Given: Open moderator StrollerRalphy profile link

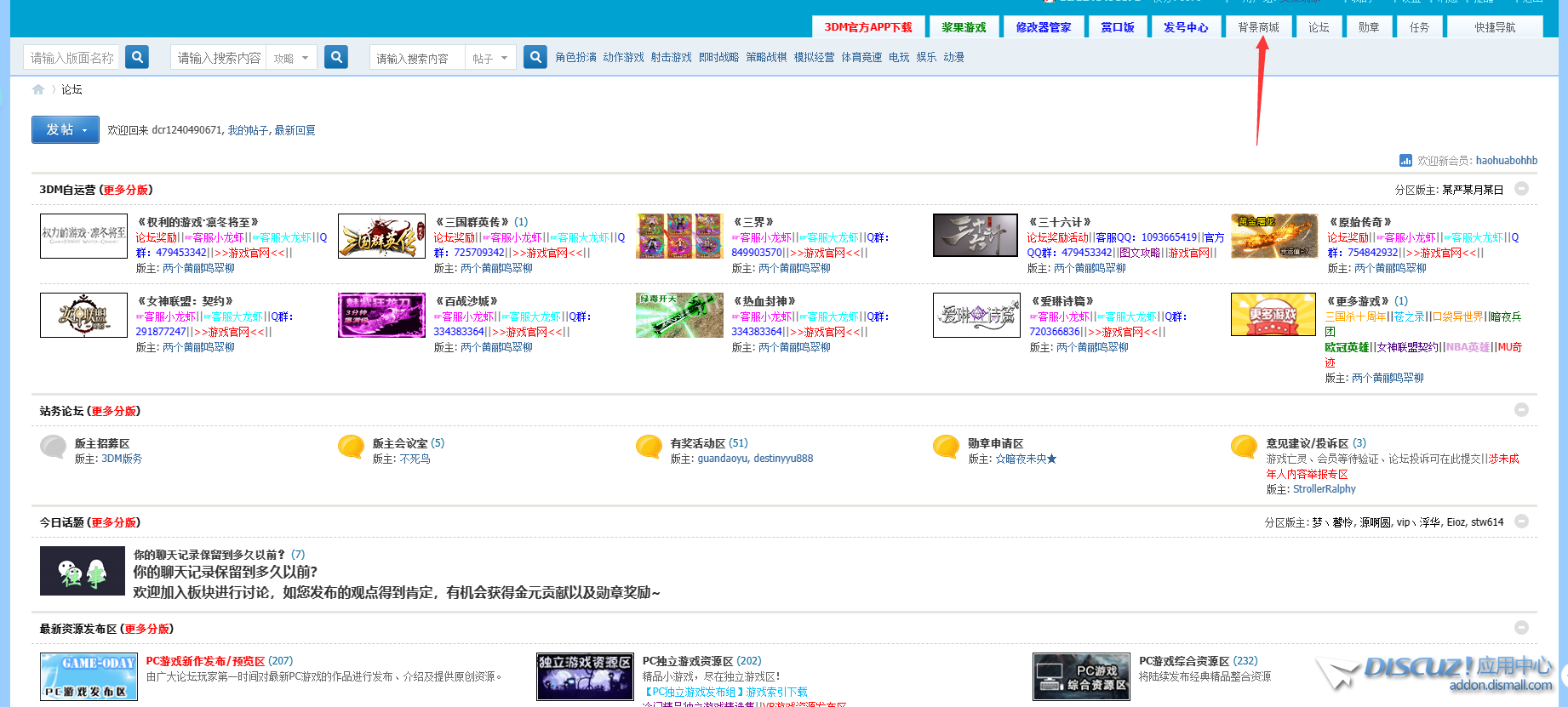Looking at the screenshot, I should click(1325, 489).
